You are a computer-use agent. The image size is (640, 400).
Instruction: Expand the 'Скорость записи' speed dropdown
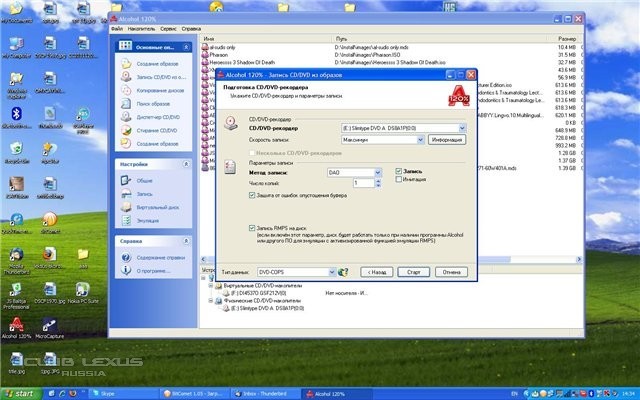[421, 141]
